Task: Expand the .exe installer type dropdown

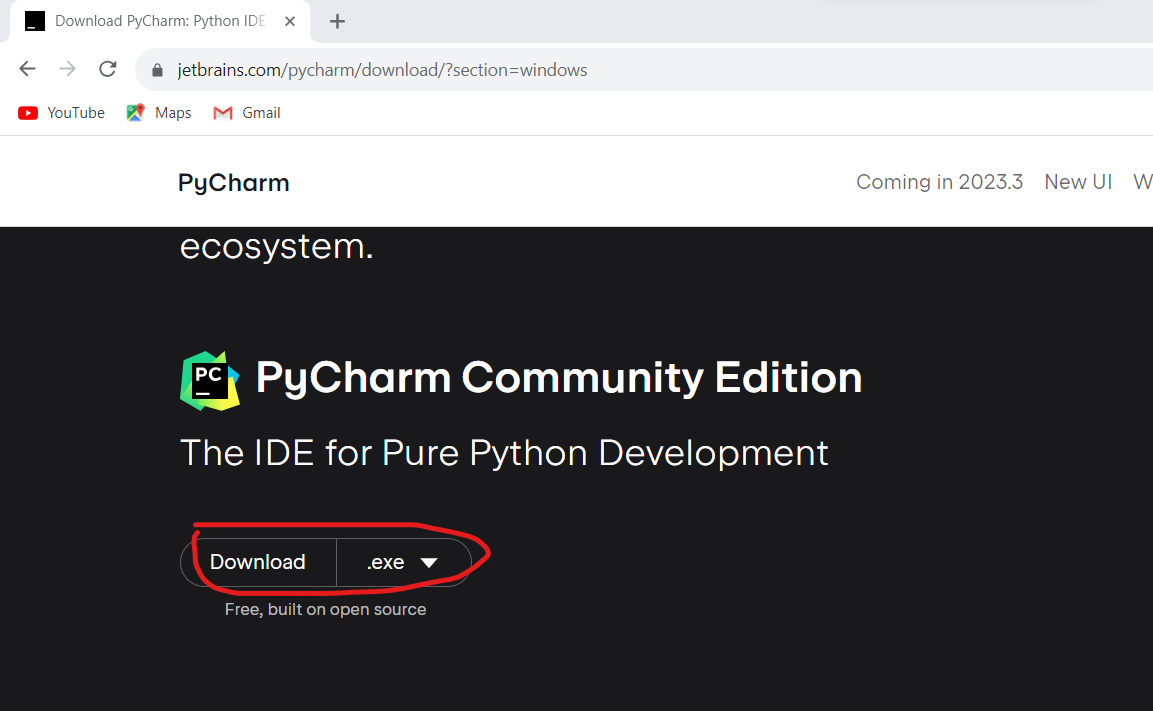Action: 403,562
